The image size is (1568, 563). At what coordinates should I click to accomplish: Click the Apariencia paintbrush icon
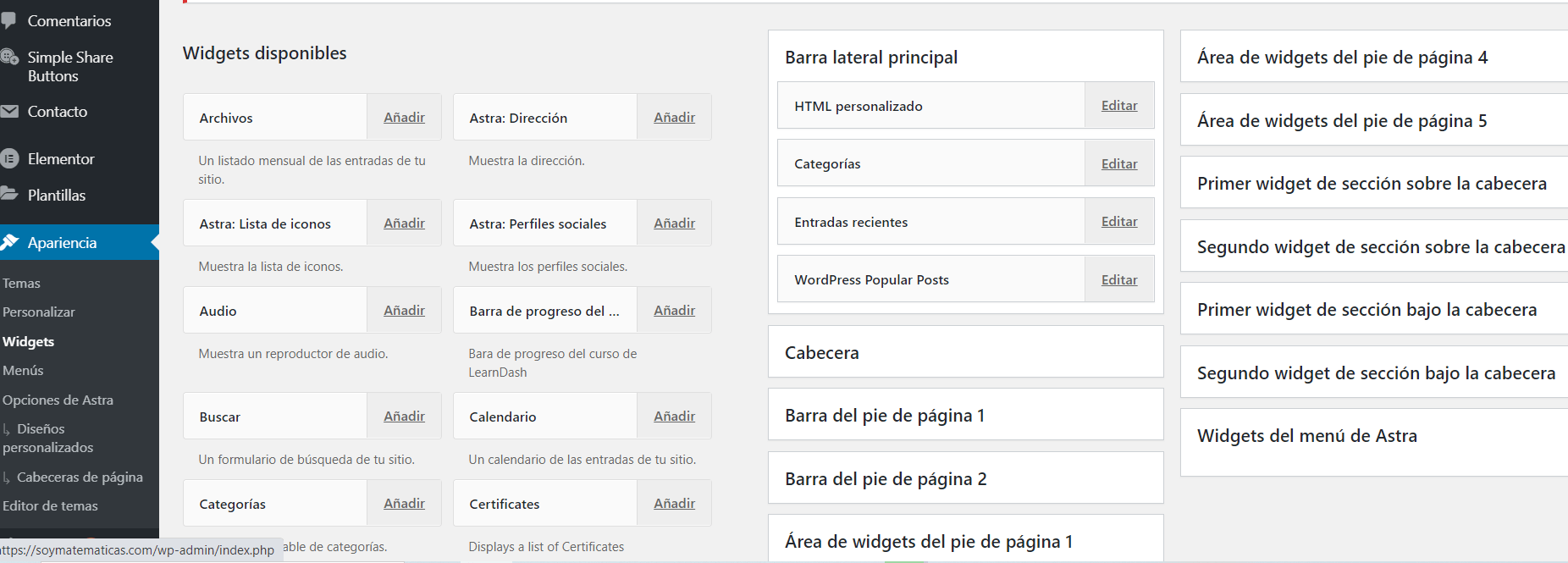(x=9, y=242)
